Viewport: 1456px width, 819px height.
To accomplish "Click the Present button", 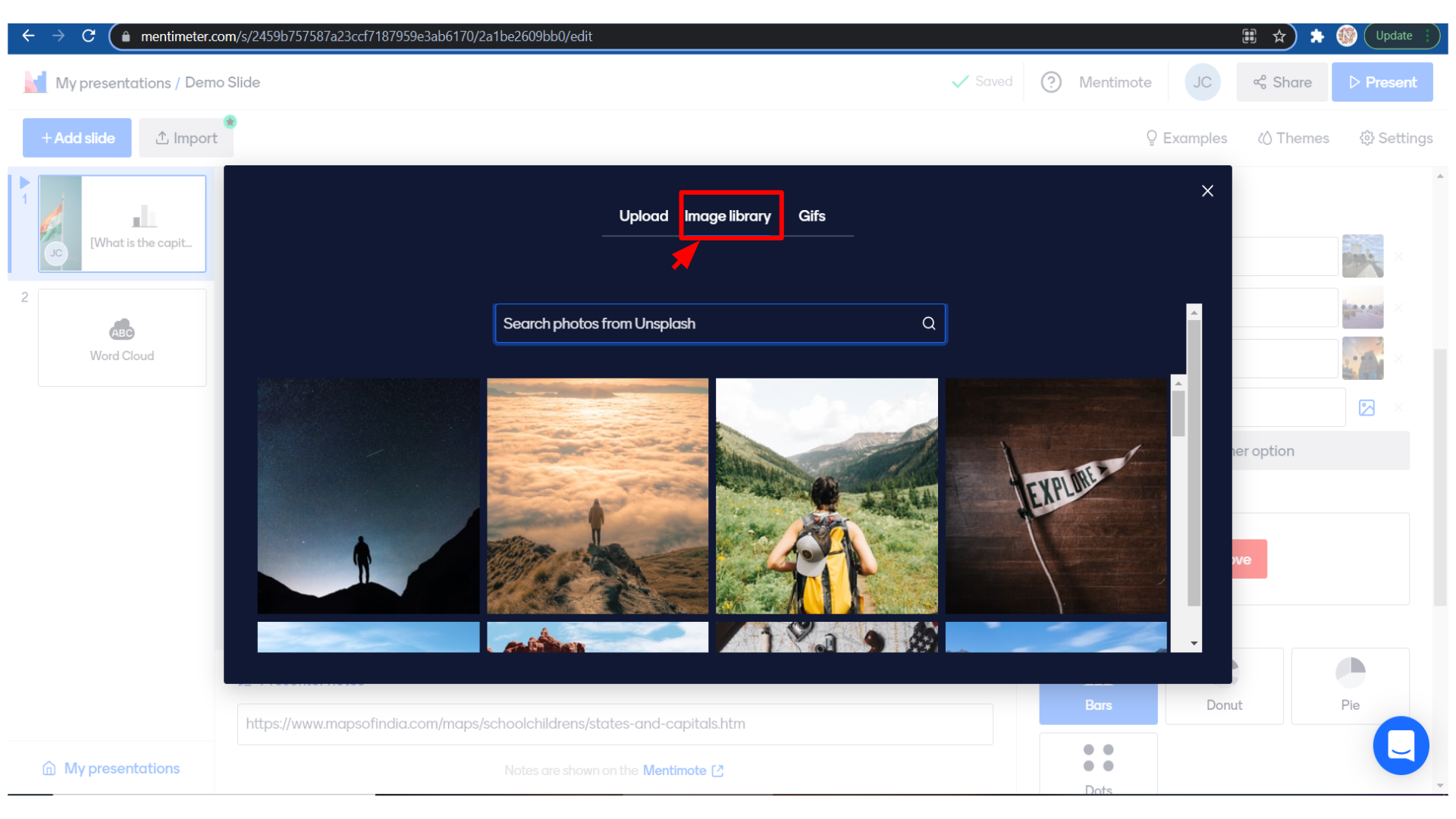I will point(1382,82).
